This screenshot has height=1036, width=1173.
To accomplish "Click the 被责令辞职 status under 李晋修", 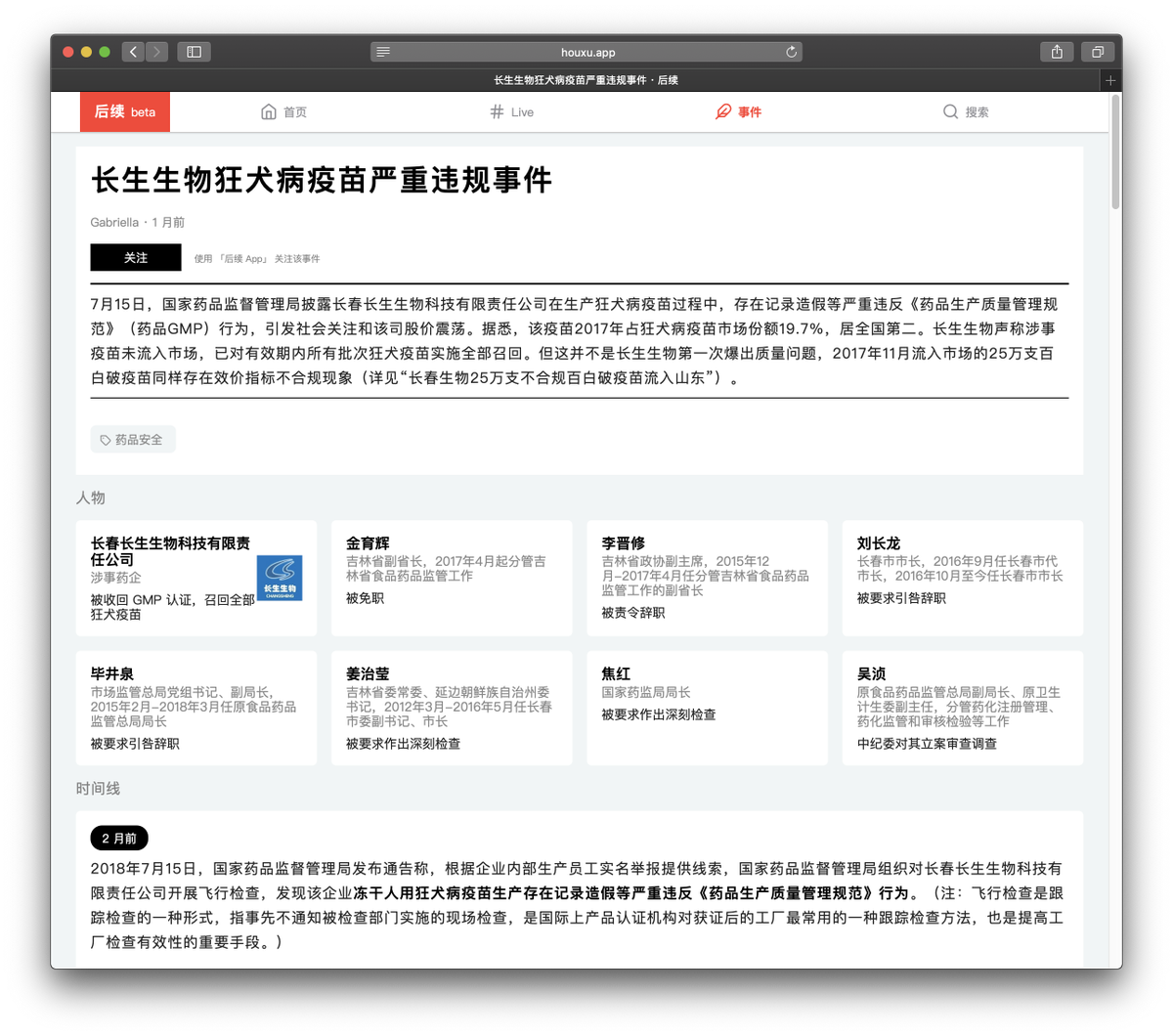I will tap(633, 613).
